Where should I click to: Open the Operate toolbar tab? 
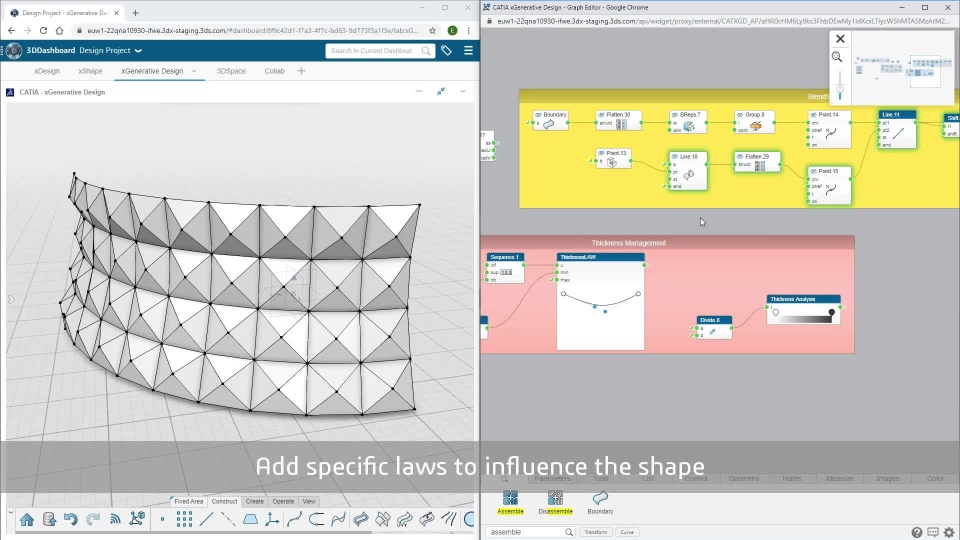(283, 501)
